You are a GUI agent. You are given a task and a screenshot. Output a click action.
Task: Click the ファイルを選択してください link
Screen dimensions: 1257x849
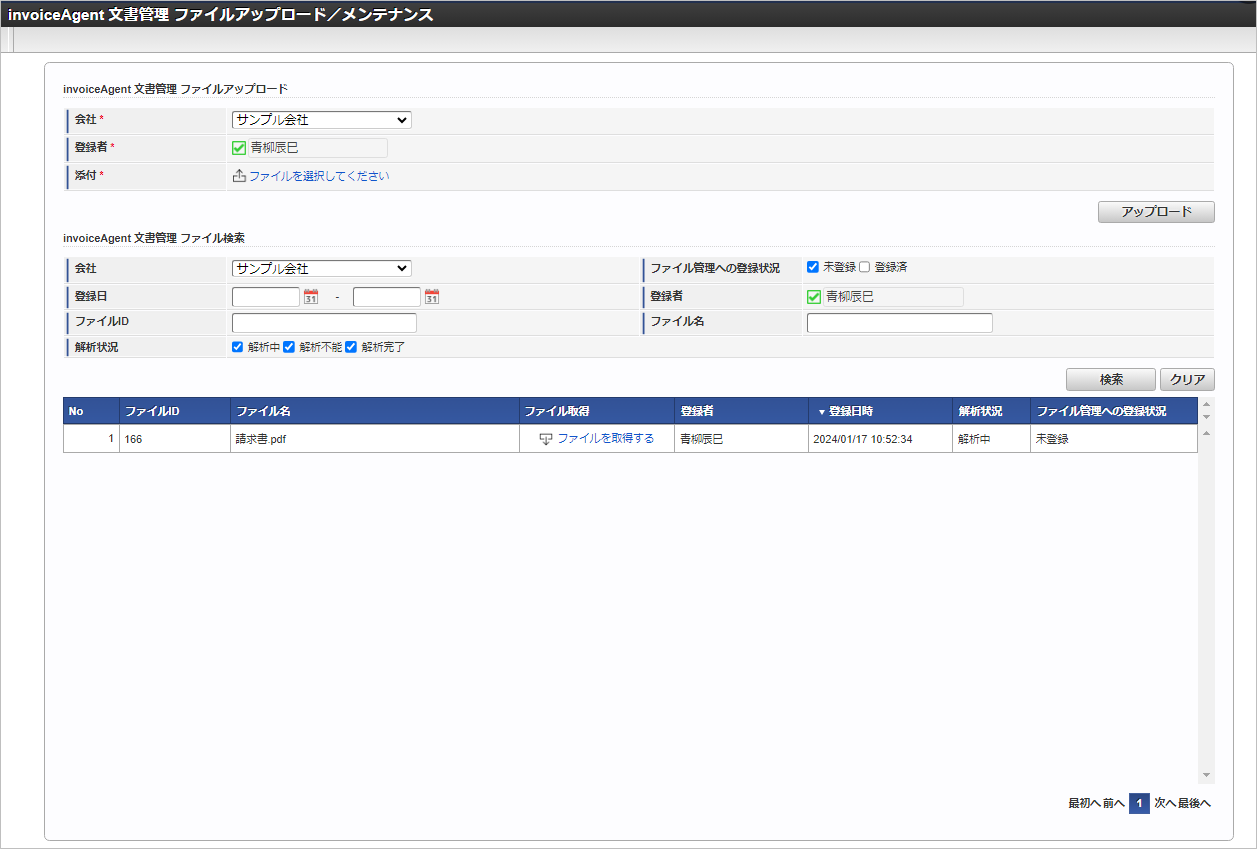(x=319, y=176)
